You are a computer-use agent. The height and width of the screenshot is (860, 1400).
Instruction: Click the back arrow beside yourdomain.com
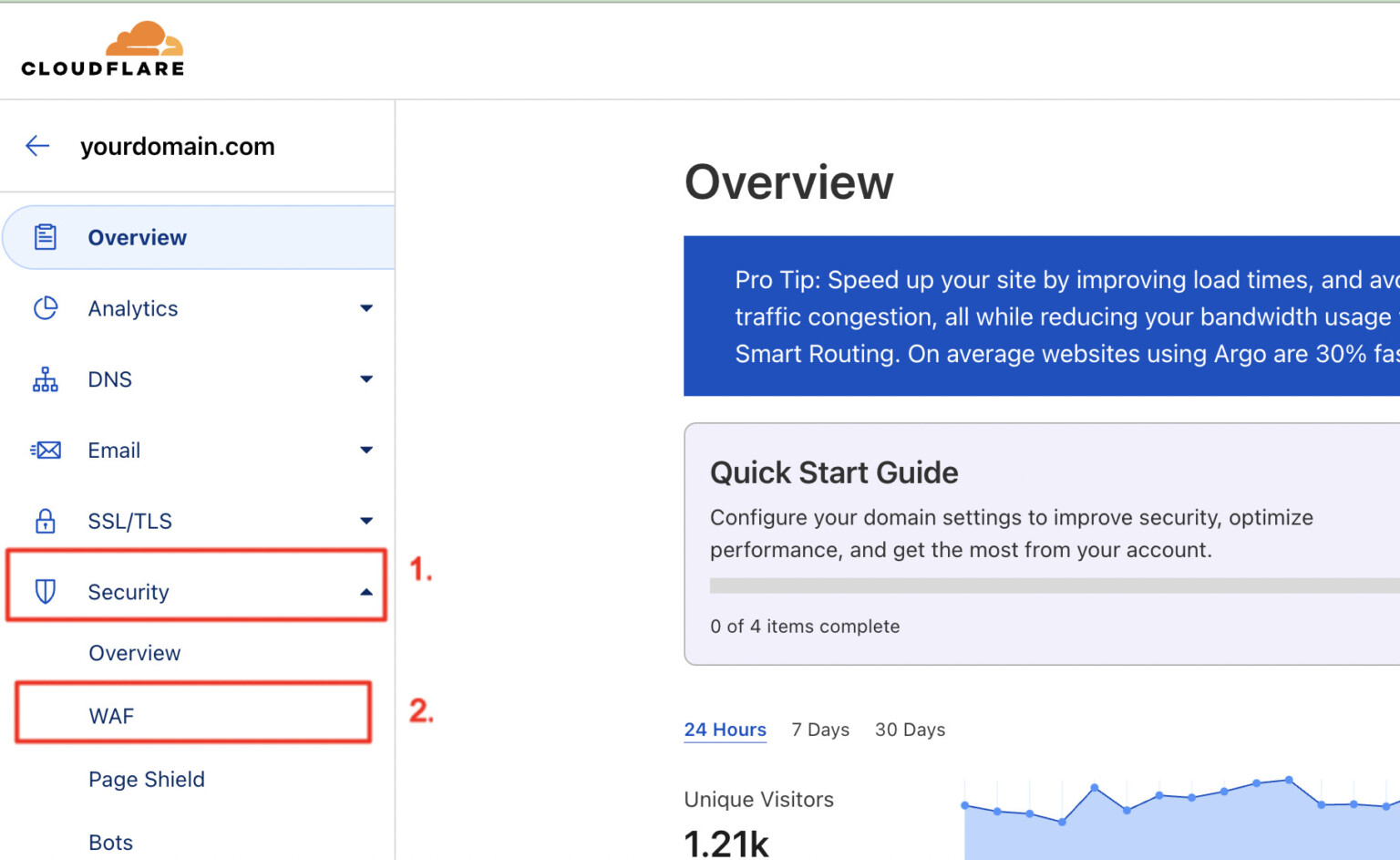36,146
